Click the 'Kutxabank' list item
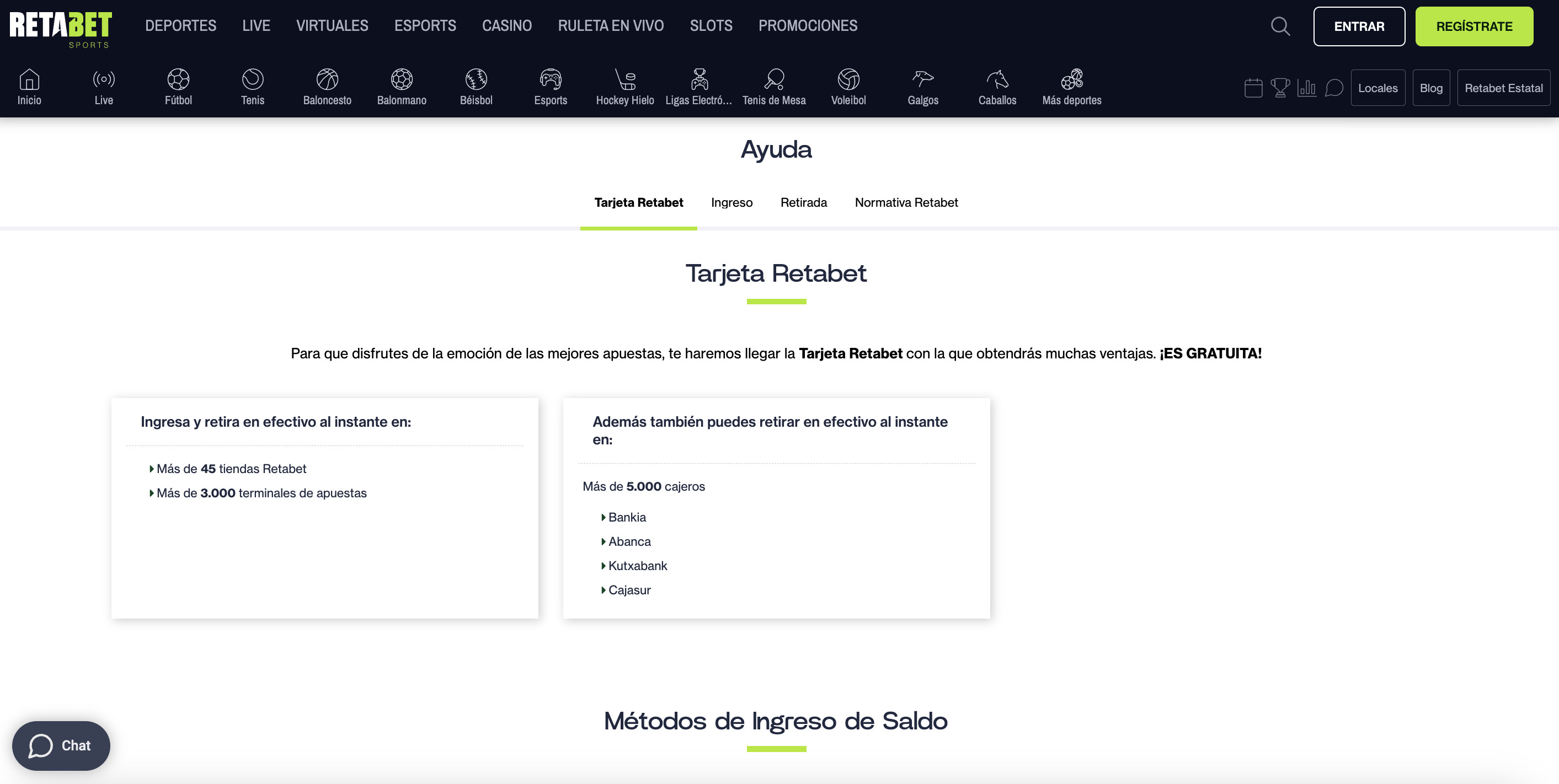 pyautogui.click(x=638, y=566)
